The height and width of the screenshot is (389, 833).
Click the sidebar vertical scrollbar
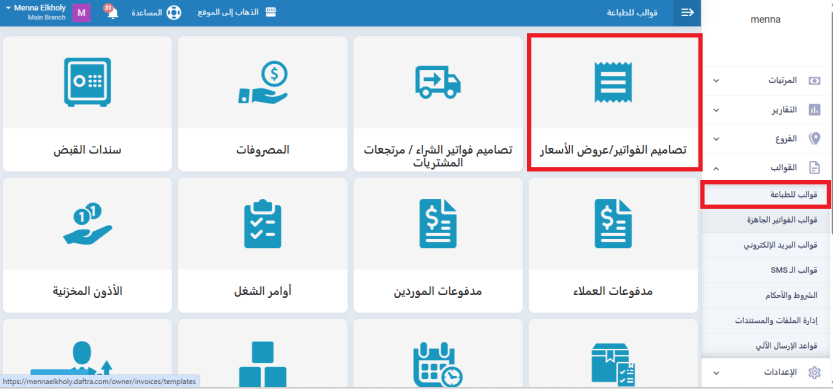click(830, 117)
